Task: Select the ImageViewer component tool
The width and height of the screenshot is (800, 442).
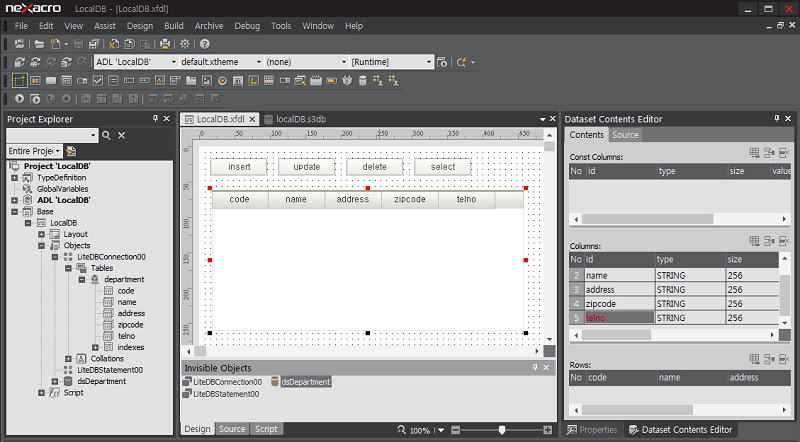Action: pos(207,81)
